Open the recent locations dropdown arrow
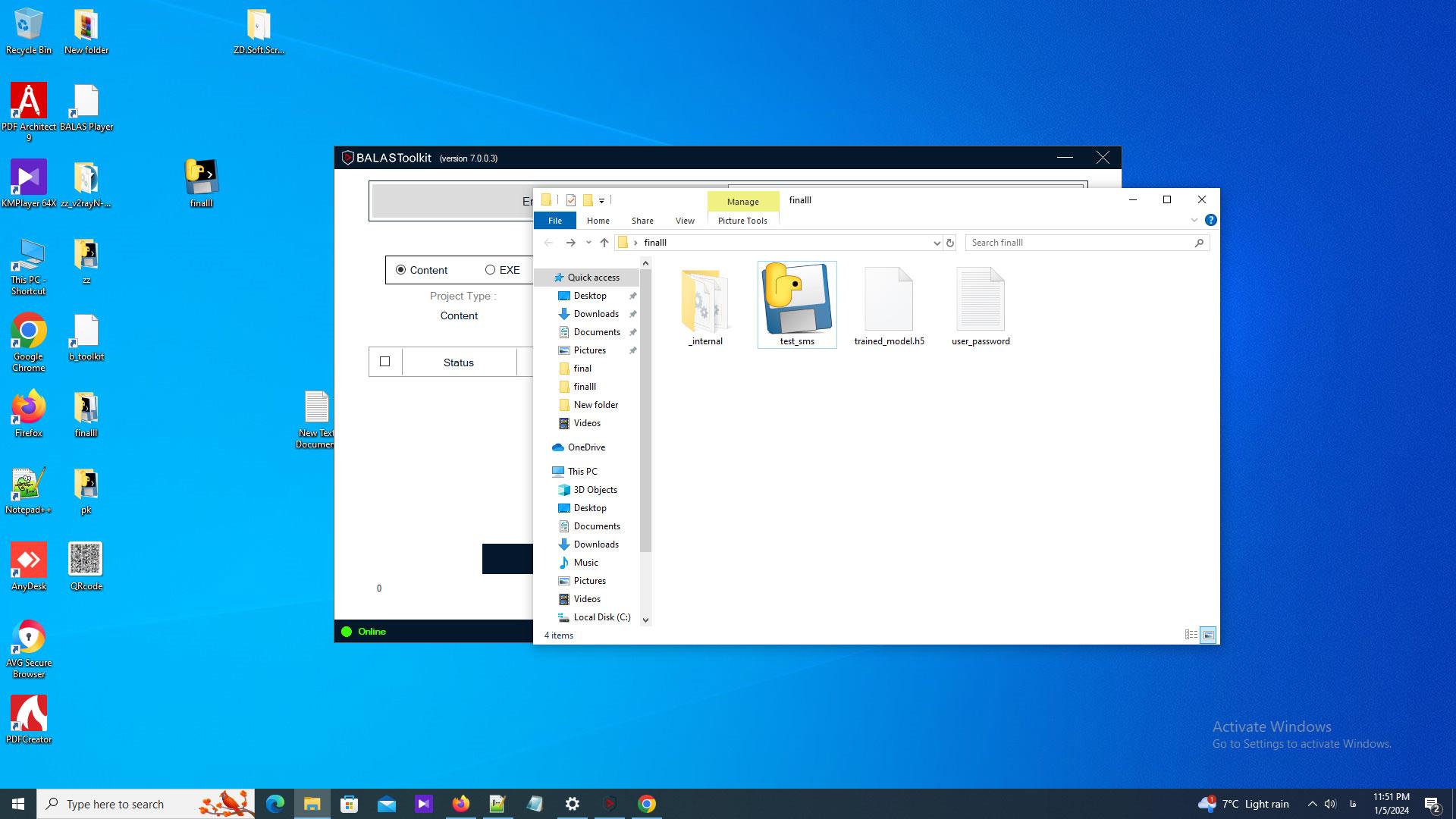Viewport: 1456px width, 819px height. click(588, 243)
